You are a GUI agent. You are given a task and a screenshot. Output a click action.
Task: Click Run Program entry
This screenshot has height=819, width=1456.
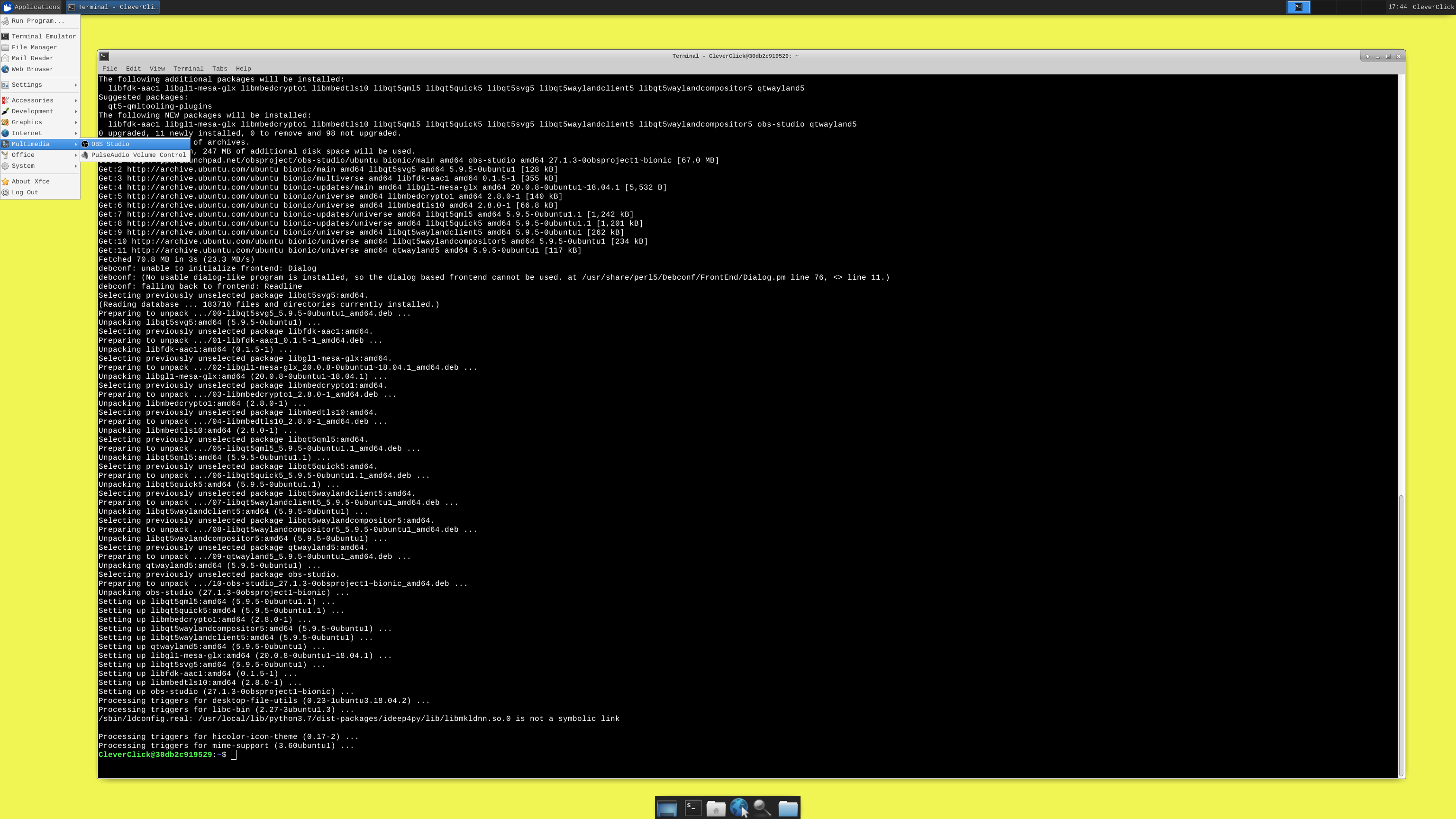click(37, 21)
